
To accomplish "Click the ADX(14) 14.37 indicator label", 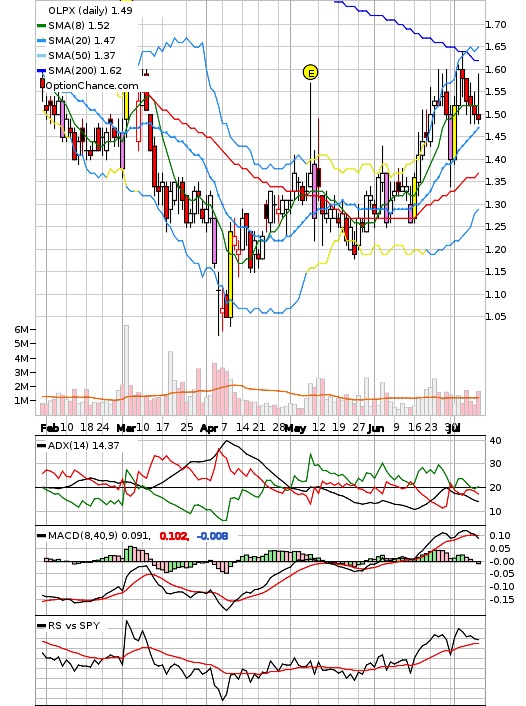I will click(x=83, y=445).
